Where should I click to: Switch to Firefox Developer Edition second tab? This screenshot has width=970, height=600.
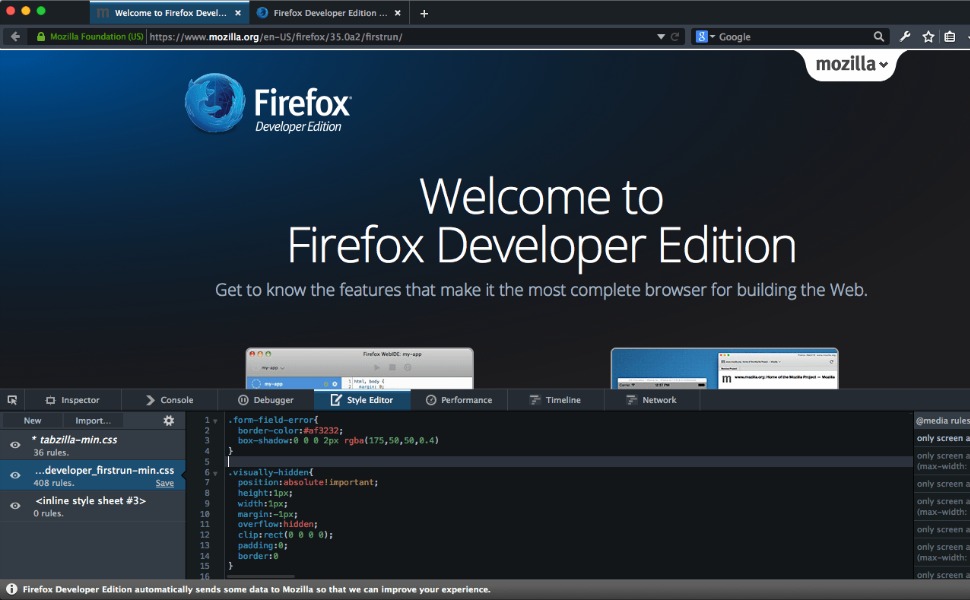330,13
